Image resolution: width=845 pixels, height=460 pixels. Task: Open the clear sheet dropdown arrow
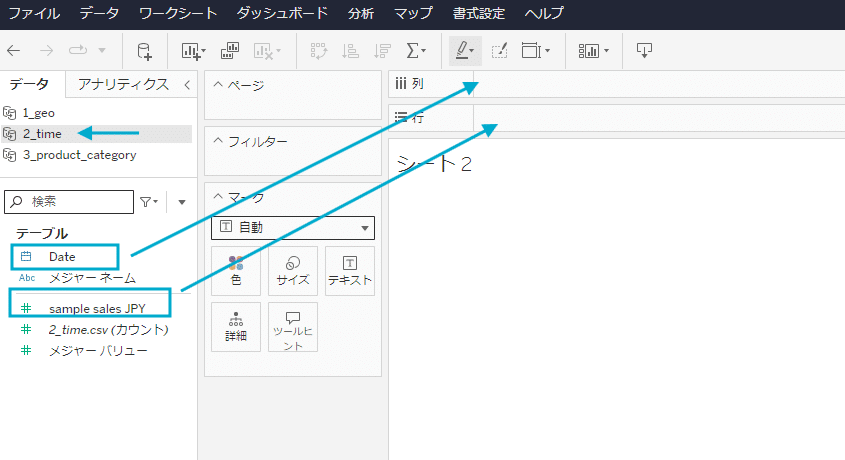click(x=278, y=51)
